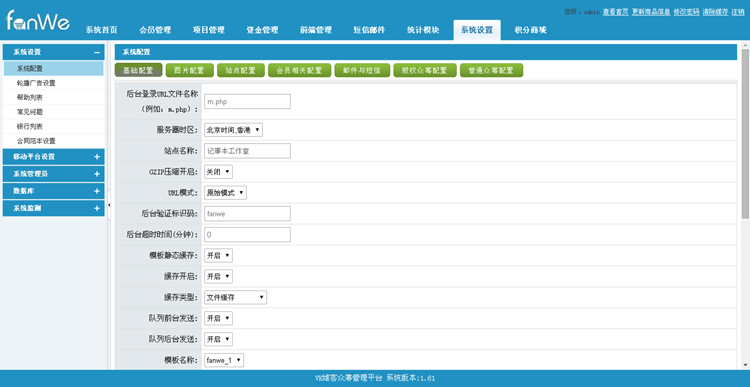Image resolution: width=750 pixels, height=387 pixels.
Task: Switch to the 会员相关配置 config tab
Action: 299,70
